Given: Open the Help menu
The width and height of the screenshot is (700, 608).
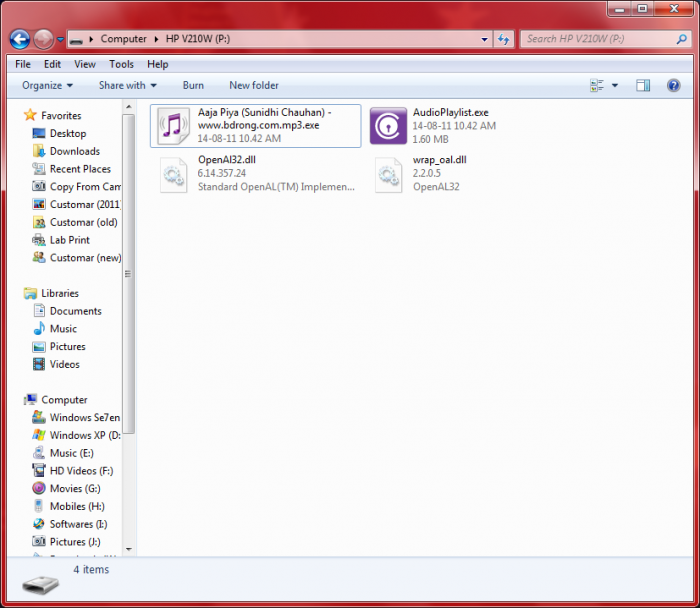Looking at the screenshot, I should pos(158,64).
